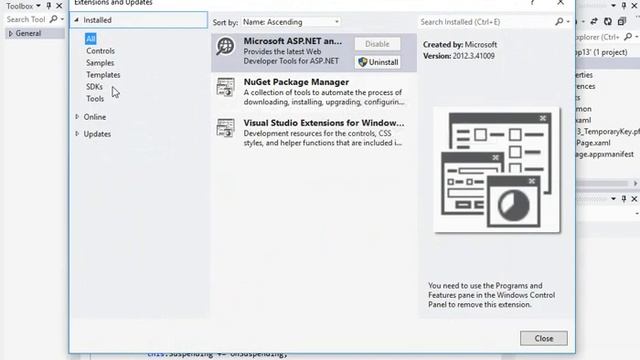Viewport: 640px width, 360px height.
Task: Click the Solution Explorer collapse all icon
Action: [622, 21]
